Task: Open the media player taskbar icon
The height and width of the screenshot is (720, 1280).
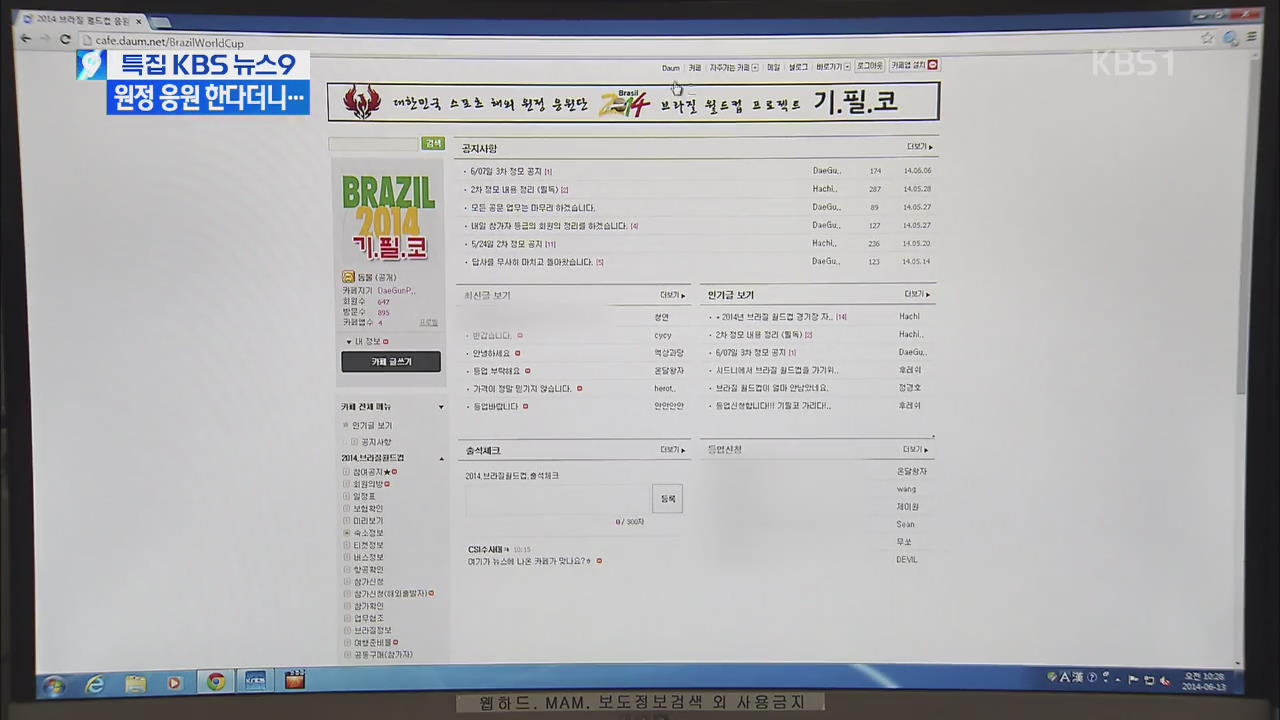Action: tap(175, 683)
